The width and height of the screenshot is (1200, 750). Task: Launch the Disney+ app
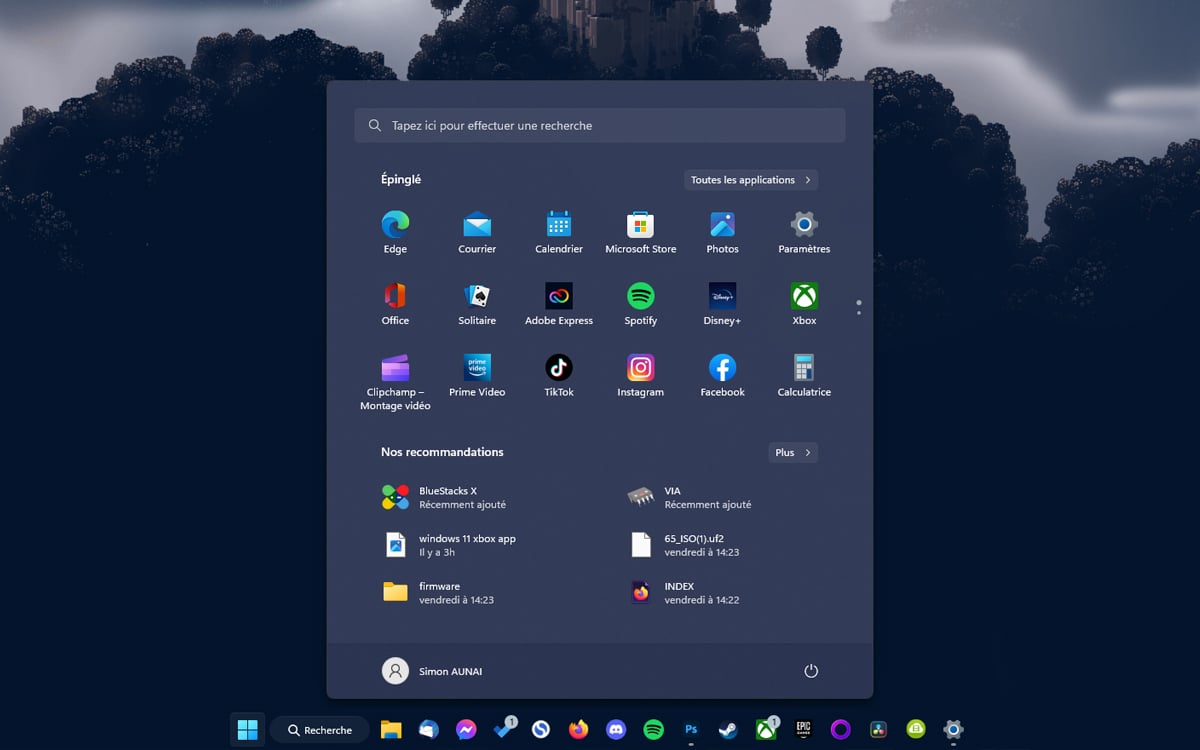[723, 304]
